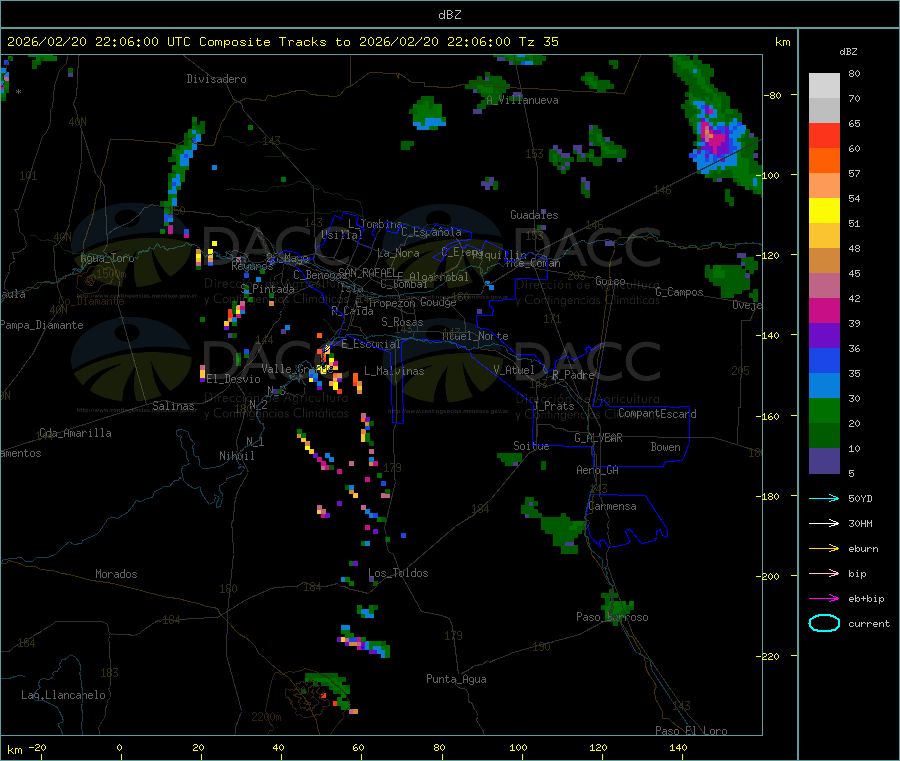Click the -180 tick on the right km axis
The image size is (900, 761).
pyautogui.click(x=770, y=496)
